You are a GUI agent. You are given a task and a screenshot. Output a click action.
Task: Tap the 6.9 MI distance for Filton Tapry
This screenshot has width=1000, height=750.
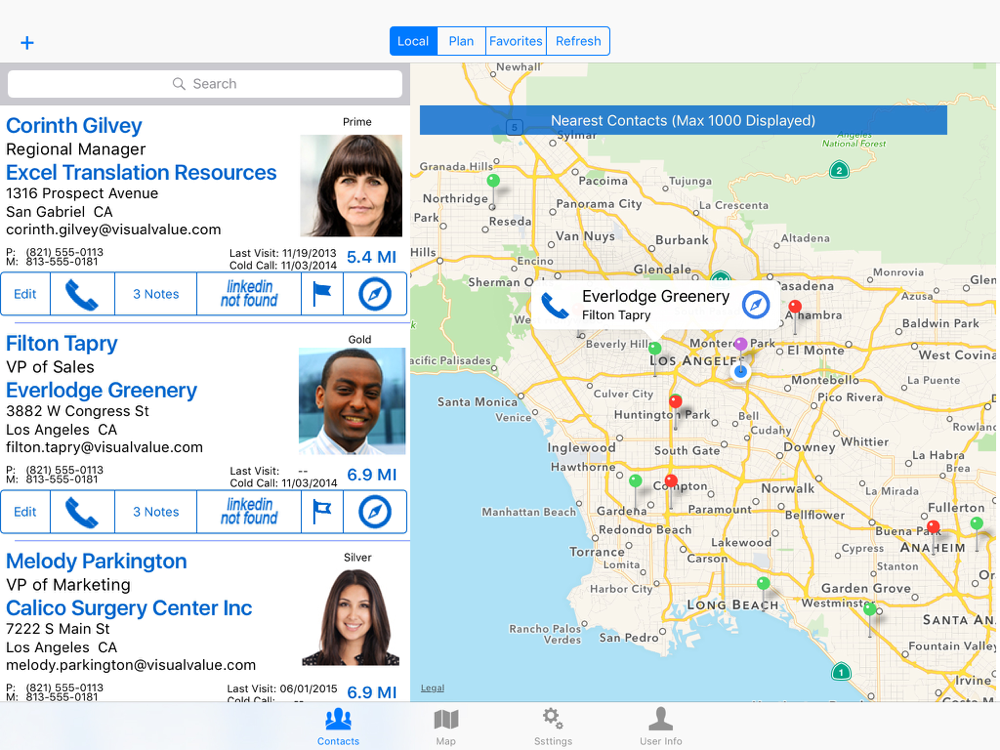372,474
